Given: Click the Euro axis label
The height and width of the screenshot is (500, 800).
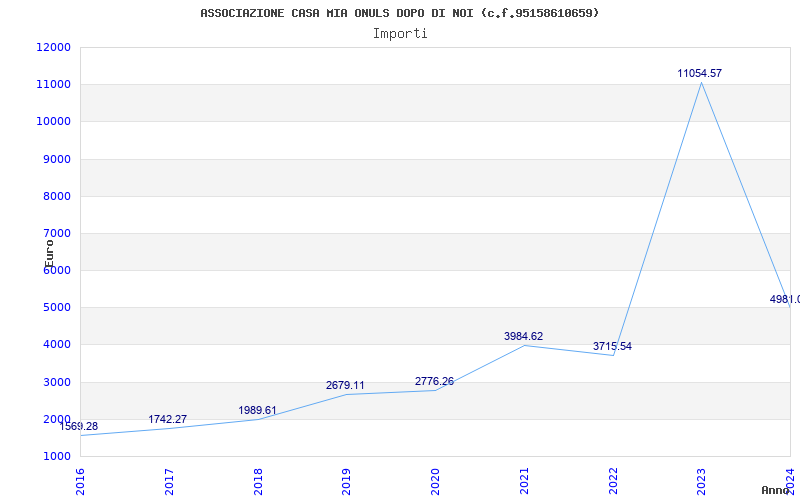Looking at the screenshot, I should tap(49, 254).
